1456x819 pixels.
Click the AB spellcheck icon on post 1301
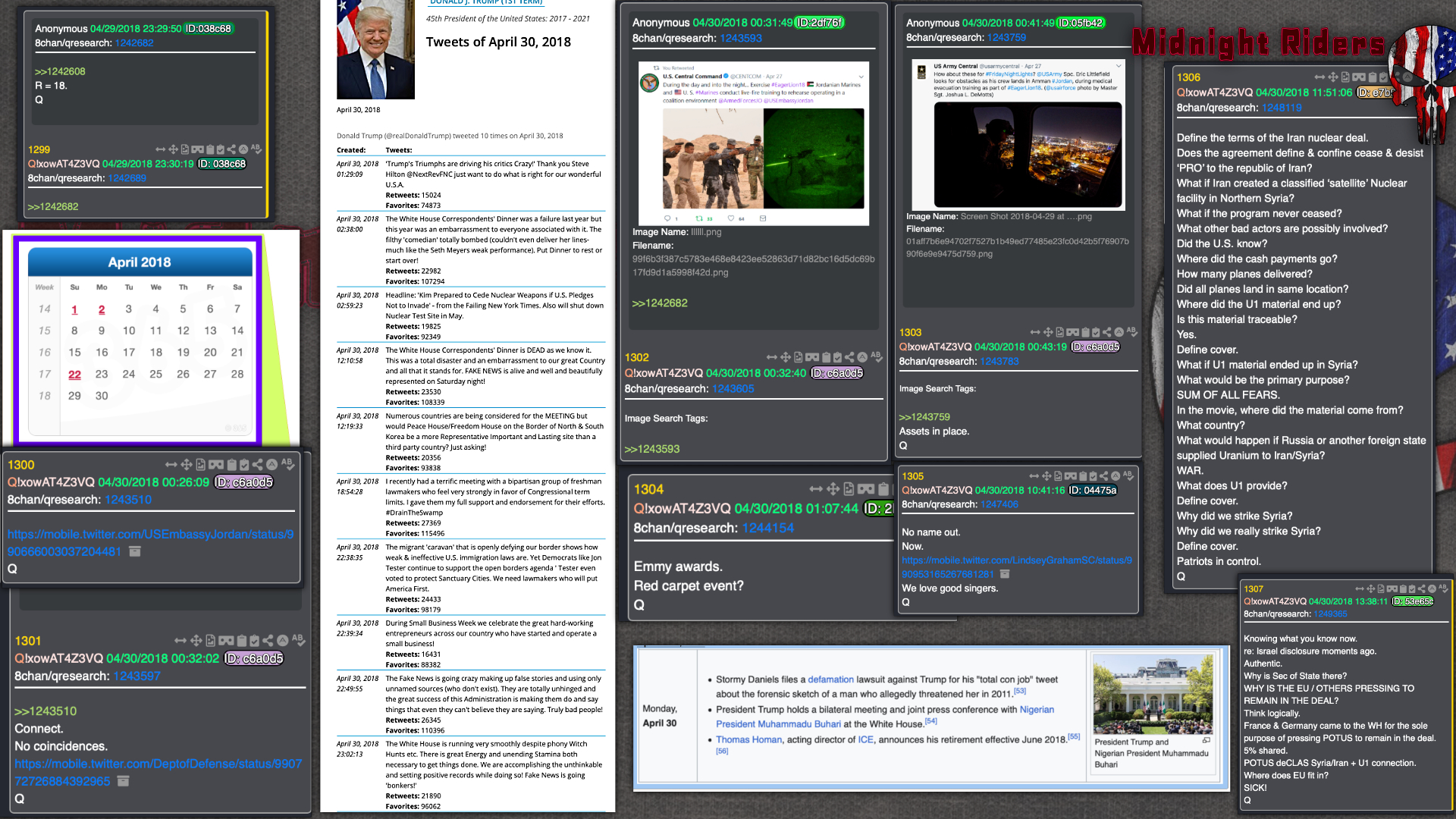coord(298,640)
